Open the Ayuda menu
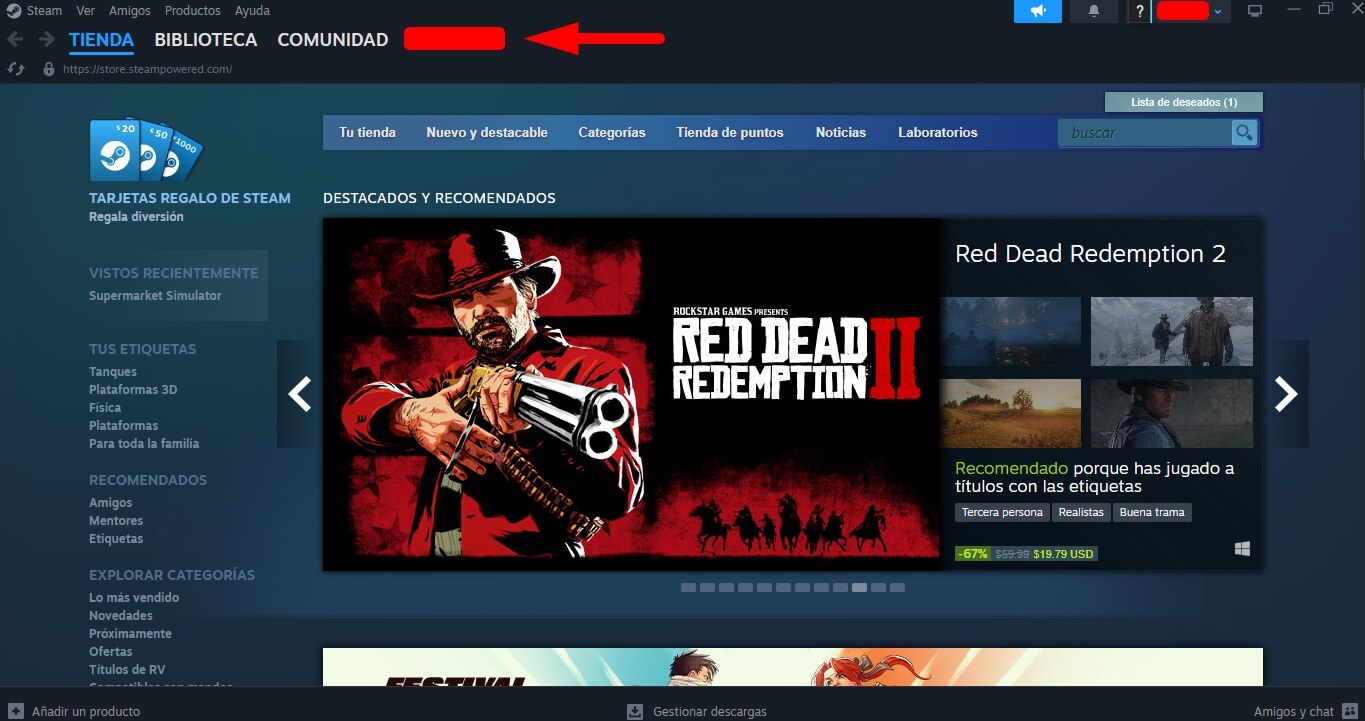Image resolution: width=1365 pixels, height=721 pixels. click(252, 11)
